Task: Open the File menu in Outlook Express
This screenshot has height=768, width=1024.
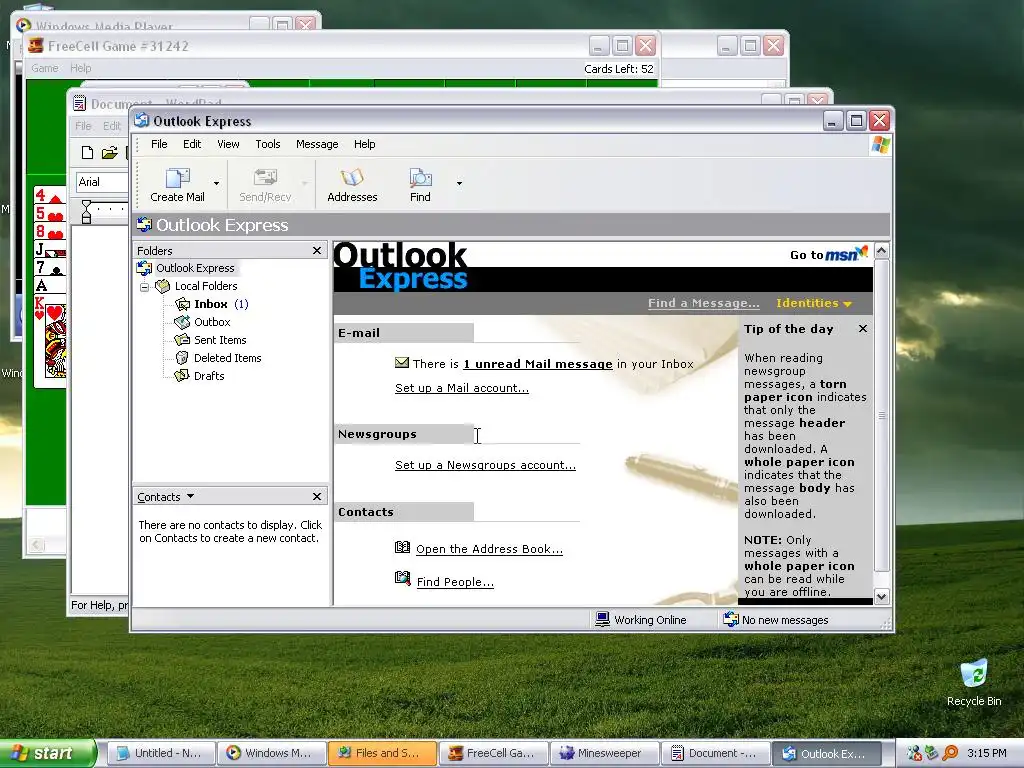Action: [159, 144]
